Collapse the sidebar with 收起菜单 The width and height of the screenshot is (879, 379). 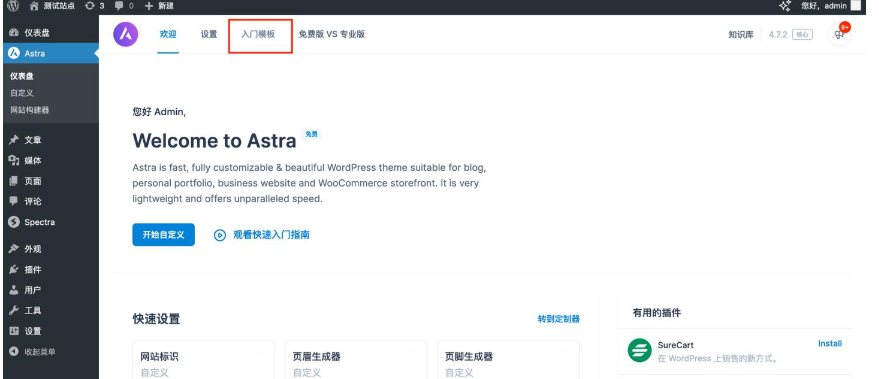[50, 352]
